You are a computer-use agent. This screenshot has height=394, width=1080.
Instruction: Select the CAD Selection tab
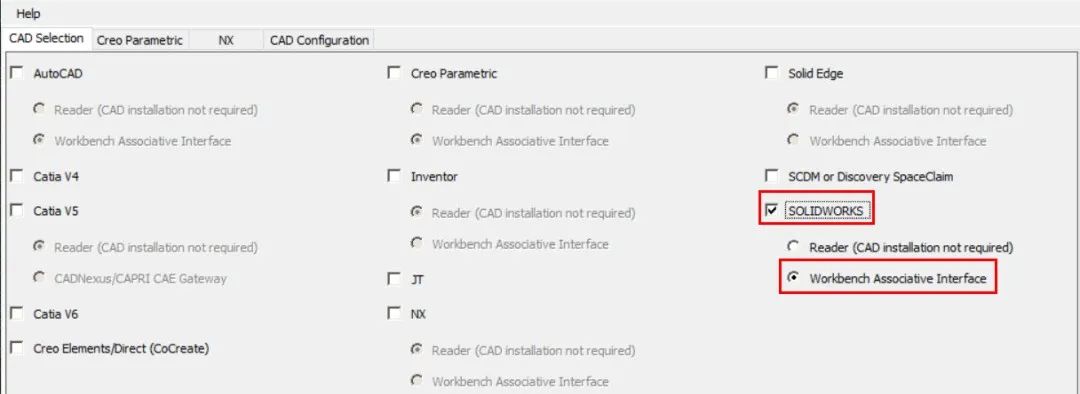46,39
